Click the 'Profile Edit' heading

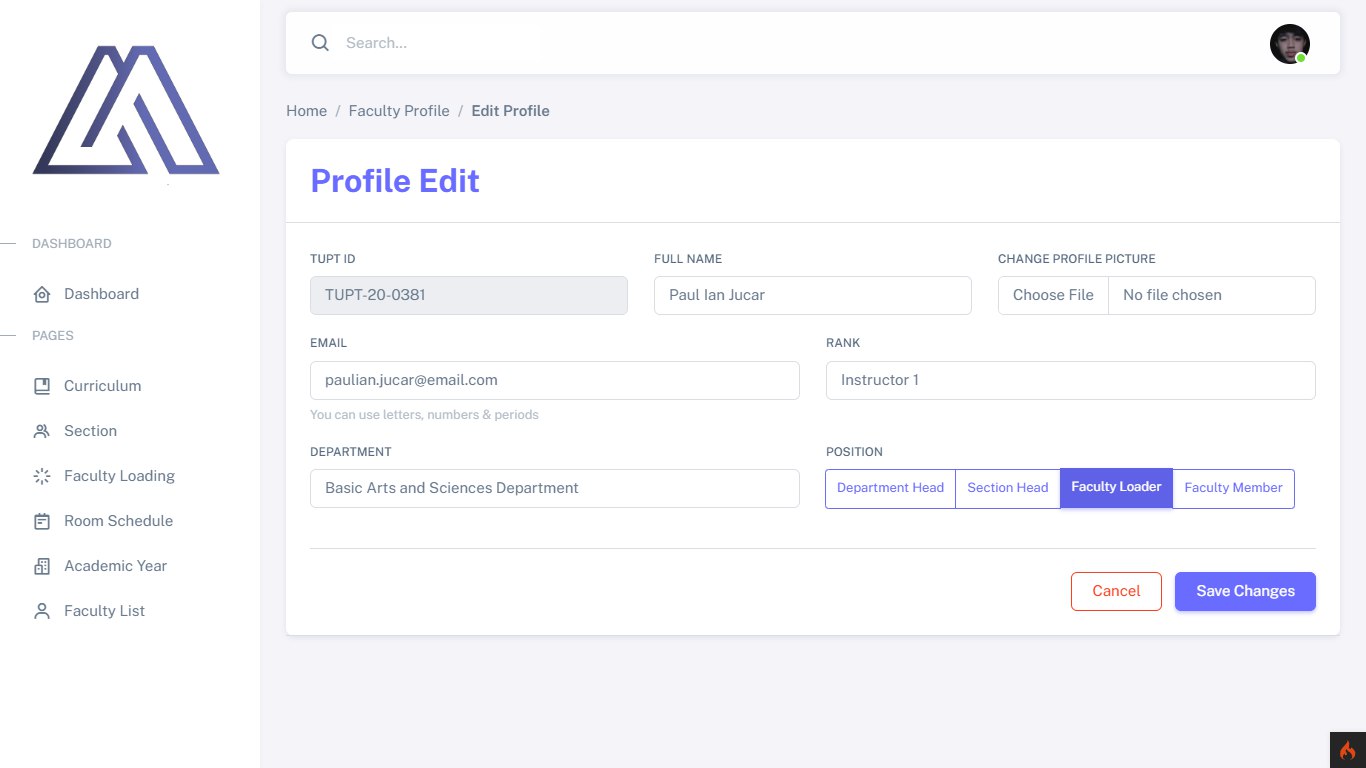coord(395,181)
